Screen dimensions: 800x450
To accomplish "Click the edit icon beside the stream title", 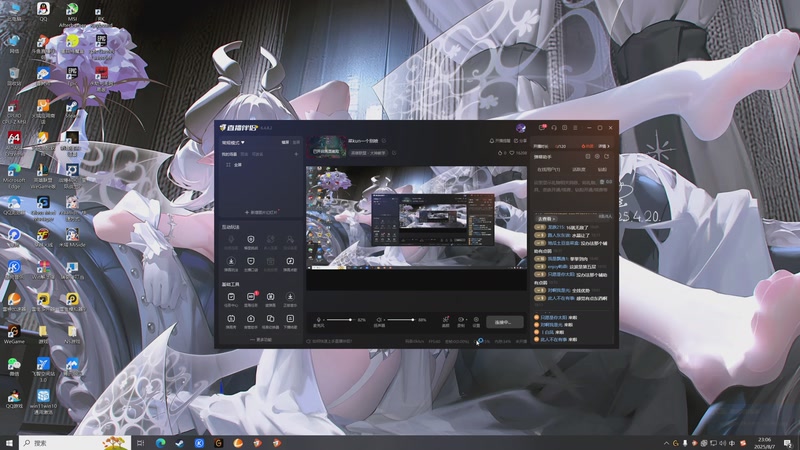I will [384, 141].
